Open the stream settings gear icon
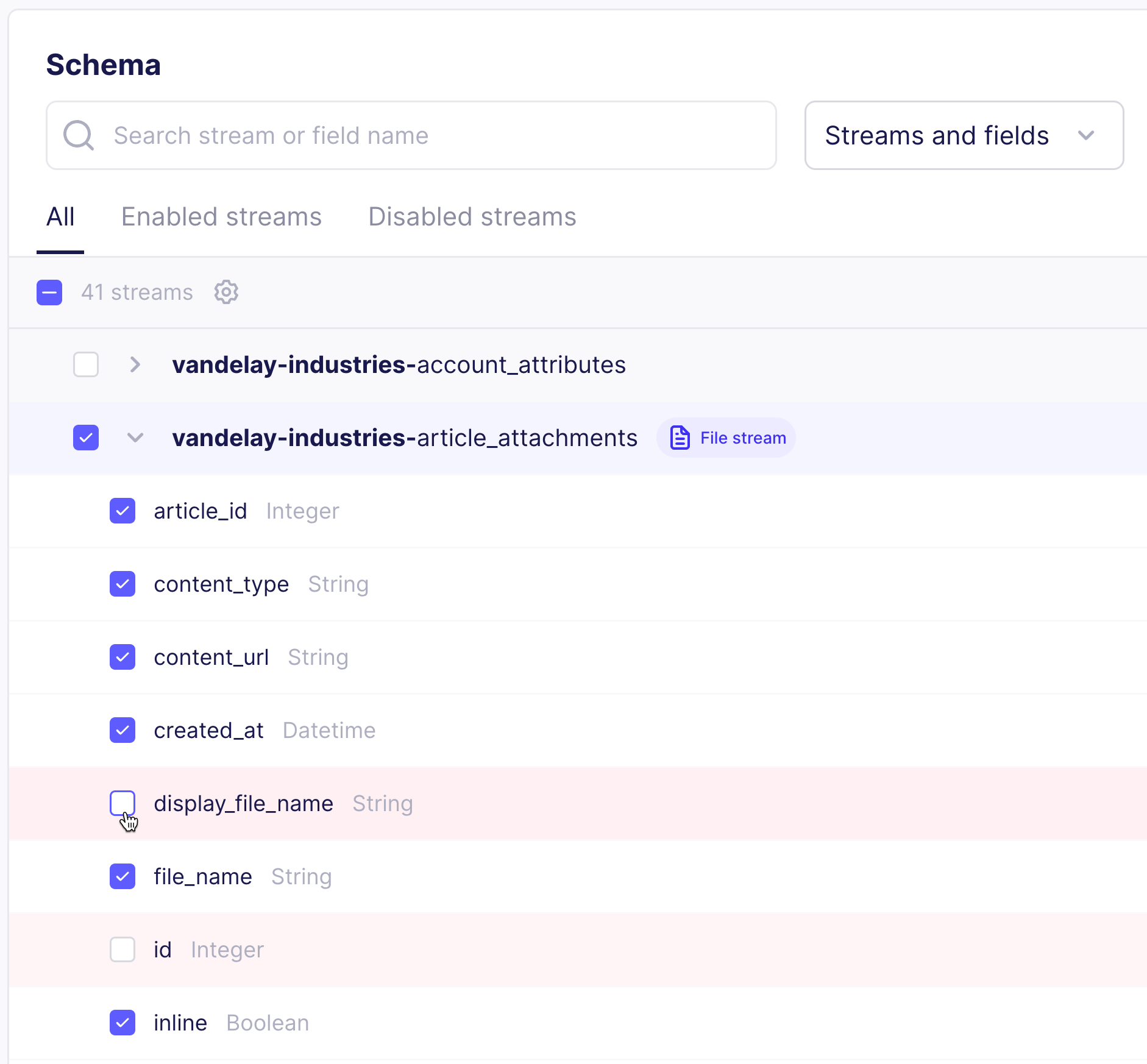This screenshot has height=1064, width=1147. click(226, 292)
